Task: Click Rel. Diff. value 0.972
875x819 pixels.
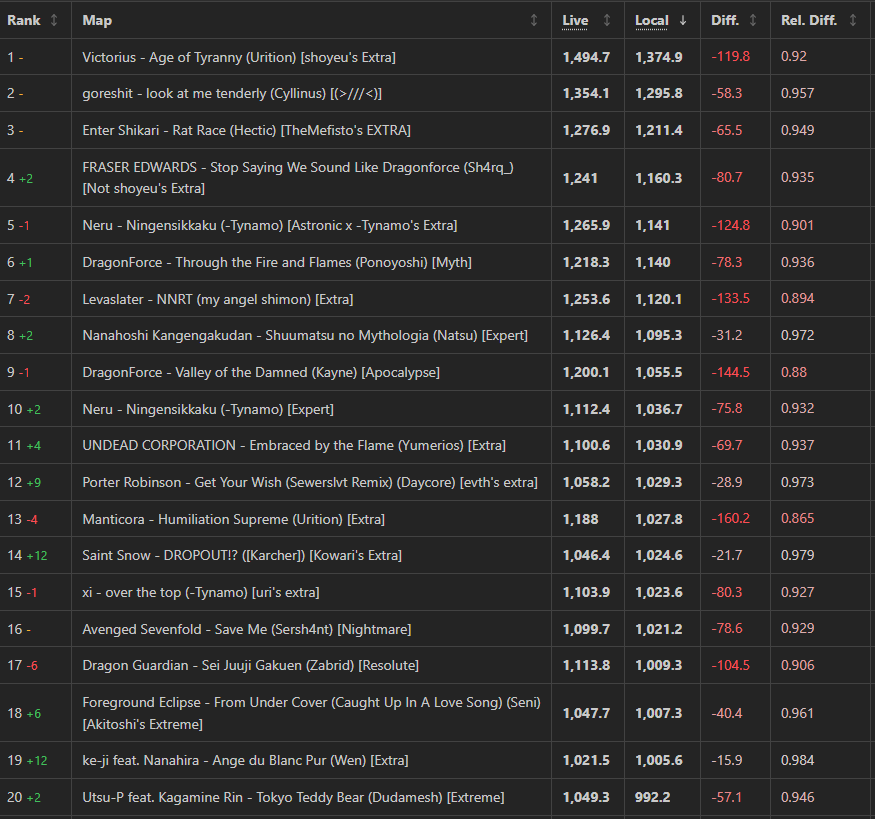Action: pos(797,335)
